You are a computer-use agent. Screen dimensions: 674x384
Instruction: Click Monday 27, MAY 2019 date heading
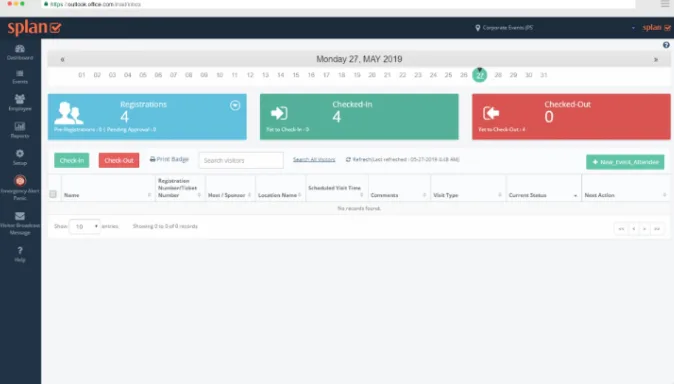coord(359,59)
